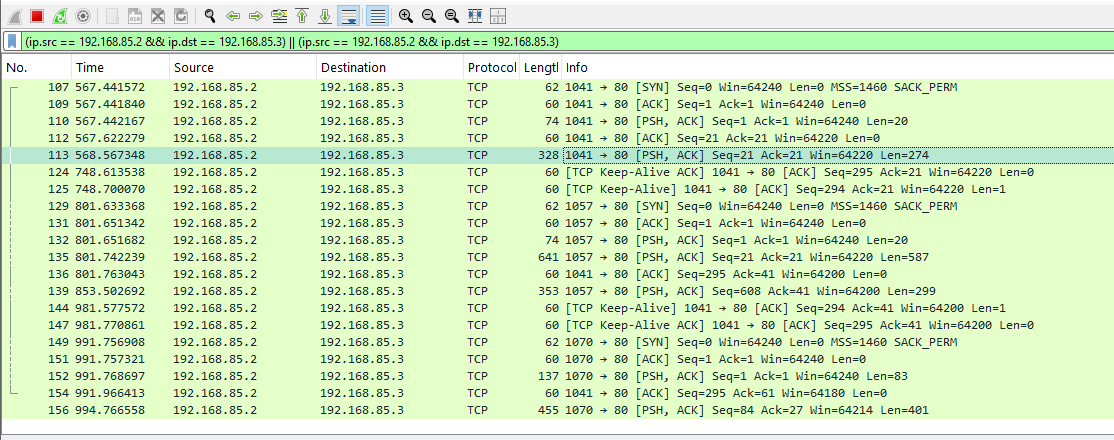Screen dimensions: 1114x440
Task: Sort by the Protocol column header
Action: point(490,68)
